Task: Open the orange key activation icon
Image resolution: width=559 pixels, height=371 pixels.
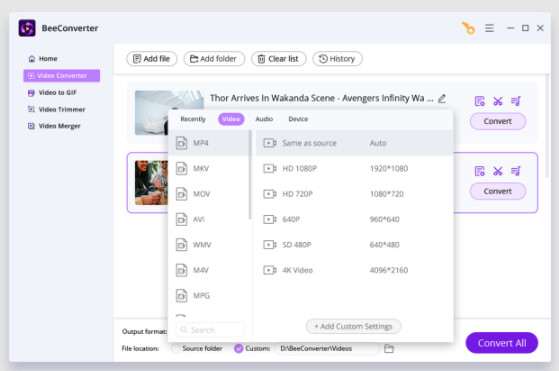Action: coord(468,28)
